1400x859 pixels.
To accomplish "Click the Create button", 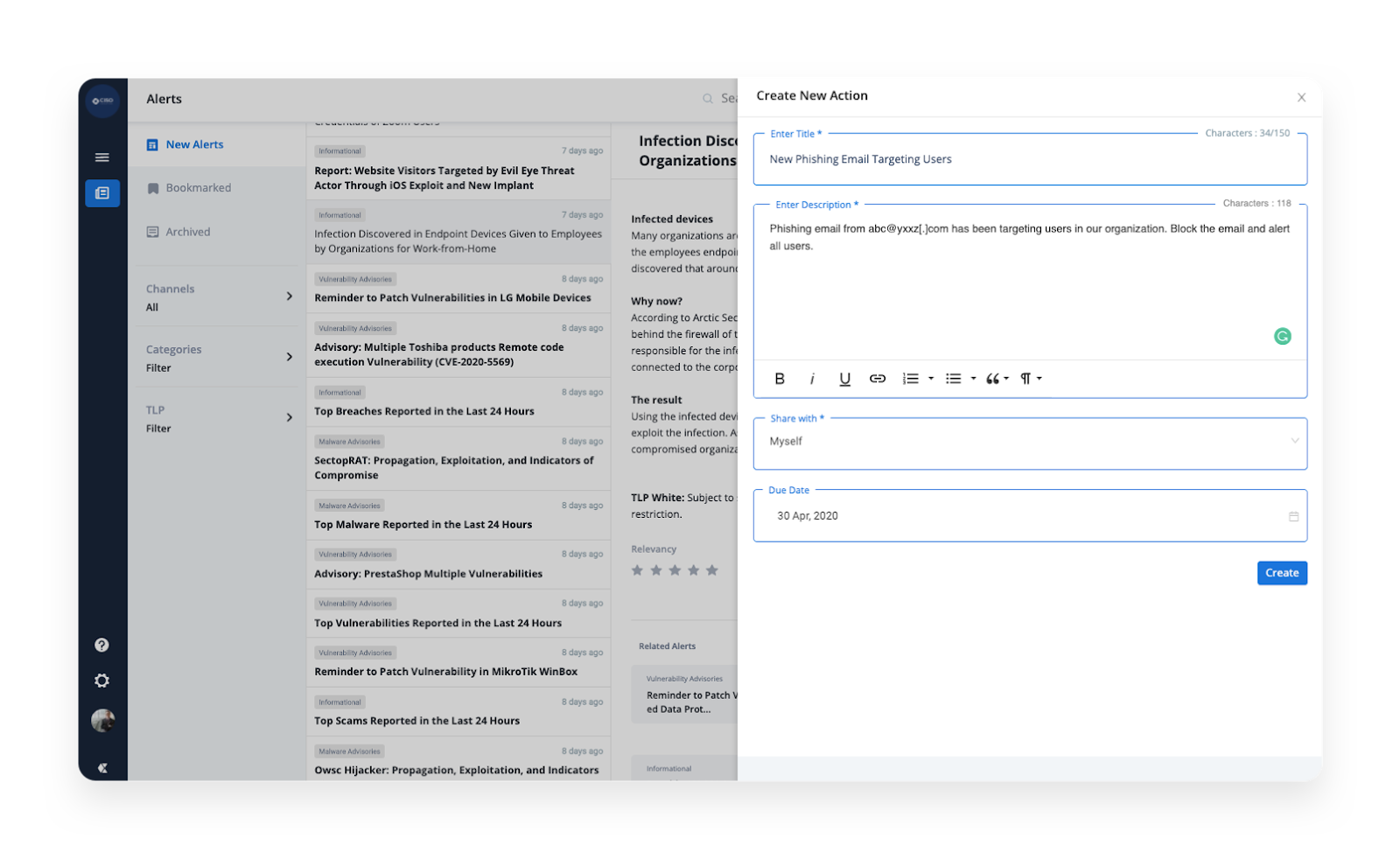I will [1282, 573].
